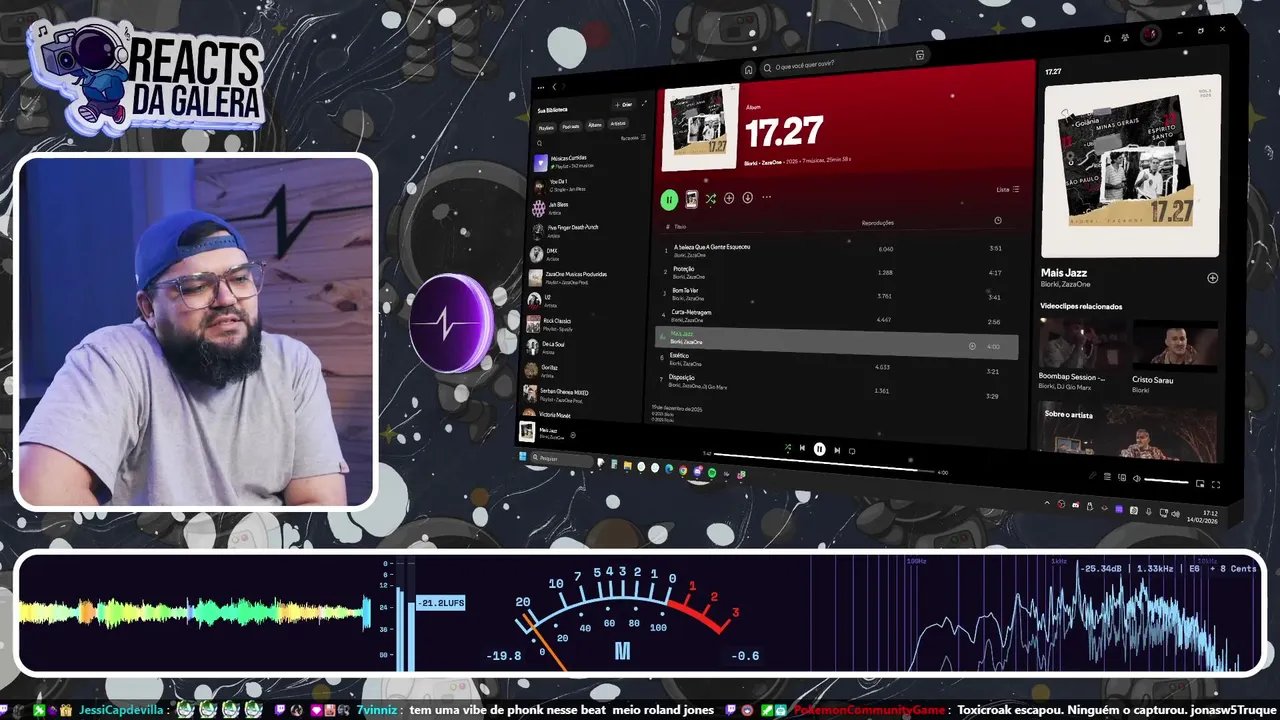Mute with the Spotify speaker icon

click(x=1136, y=479)
